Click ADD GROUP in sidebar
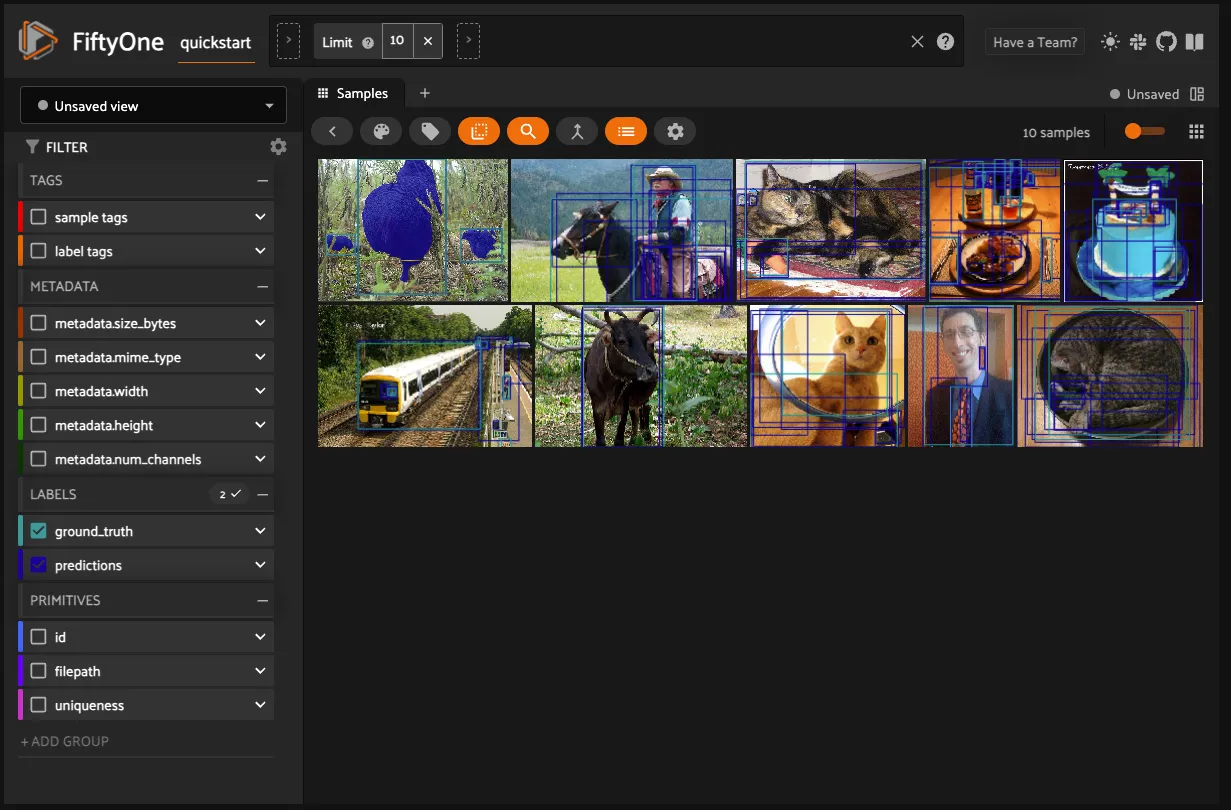Viewport: 1231px width, 810px height. pyautogui.click(x=65, y=741)
